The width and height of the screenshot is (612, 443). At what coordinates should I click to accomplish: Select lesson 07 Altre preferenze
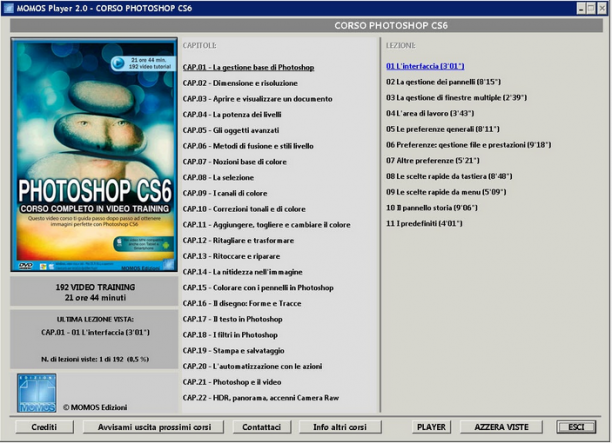432,160
